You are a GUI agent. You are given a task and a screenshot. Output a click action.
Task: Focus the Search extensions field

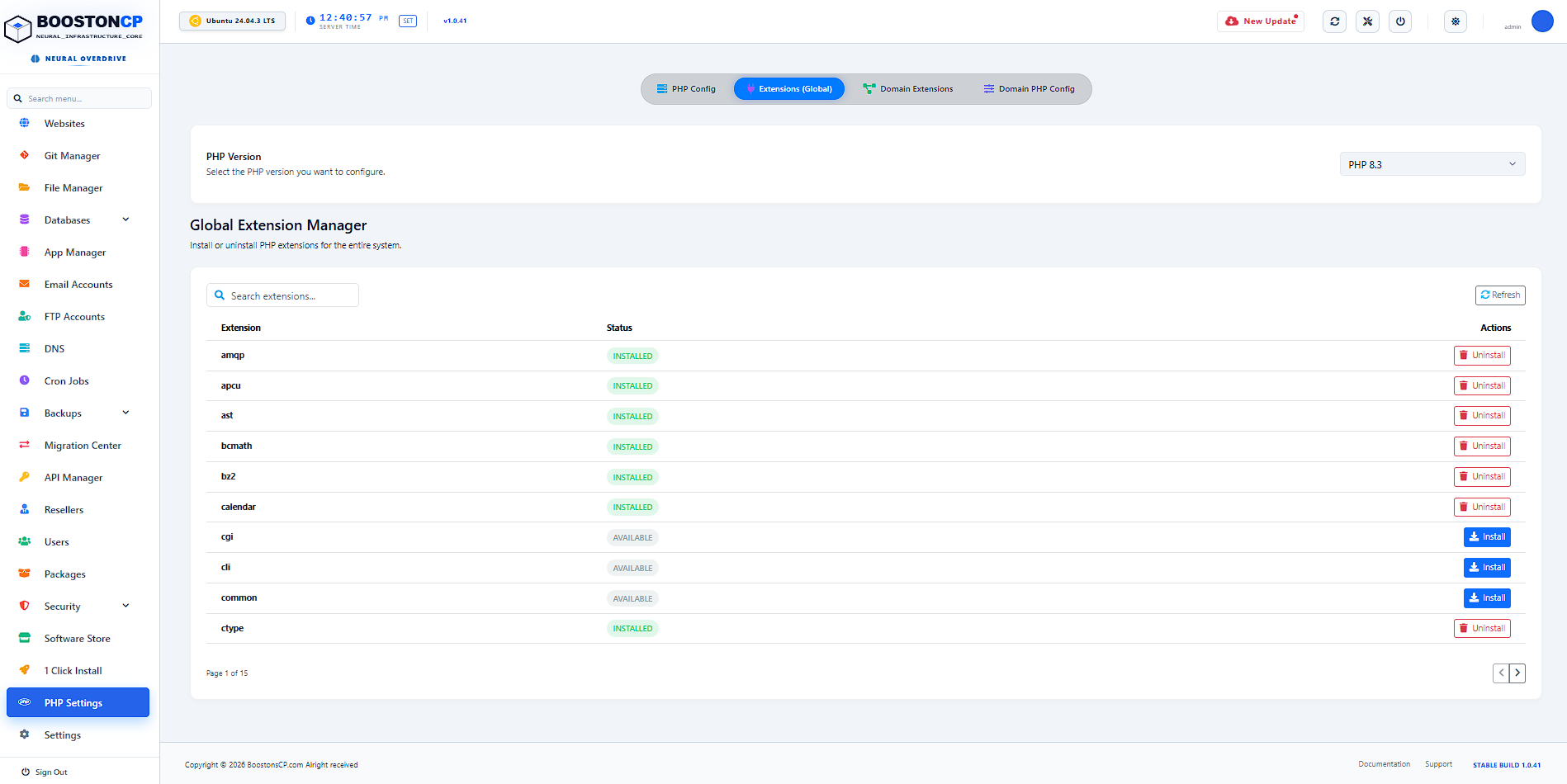coord(282,295)
